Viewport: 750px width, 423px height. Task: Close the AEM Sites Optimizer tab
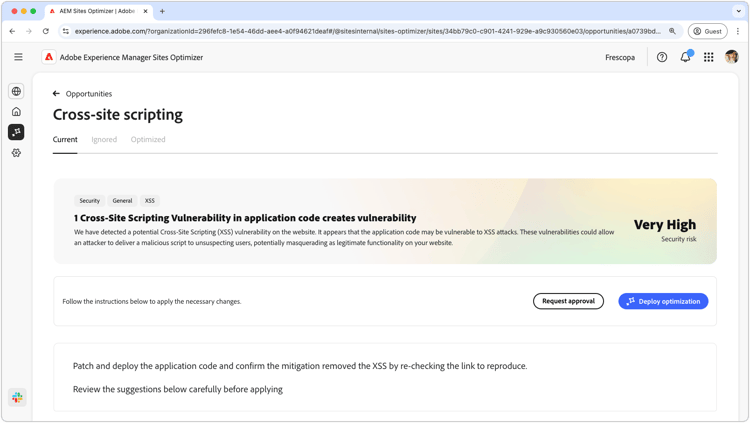click(x=145, y=11)
